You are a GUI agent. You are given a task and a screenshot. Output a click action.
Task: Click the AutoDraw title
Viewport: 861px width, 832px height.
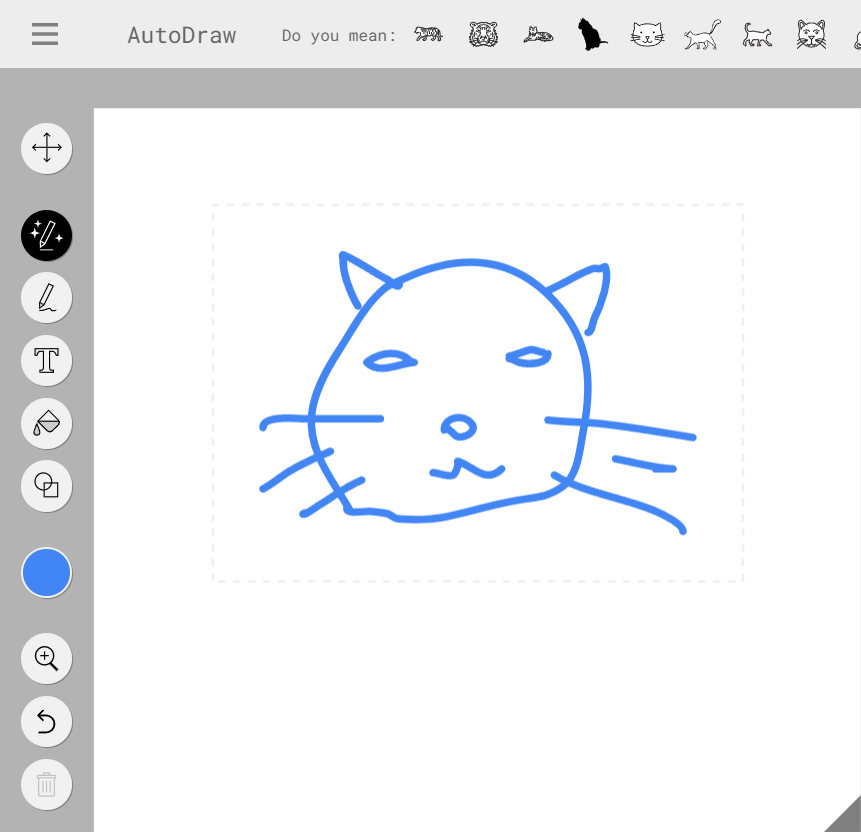point(181,35)
